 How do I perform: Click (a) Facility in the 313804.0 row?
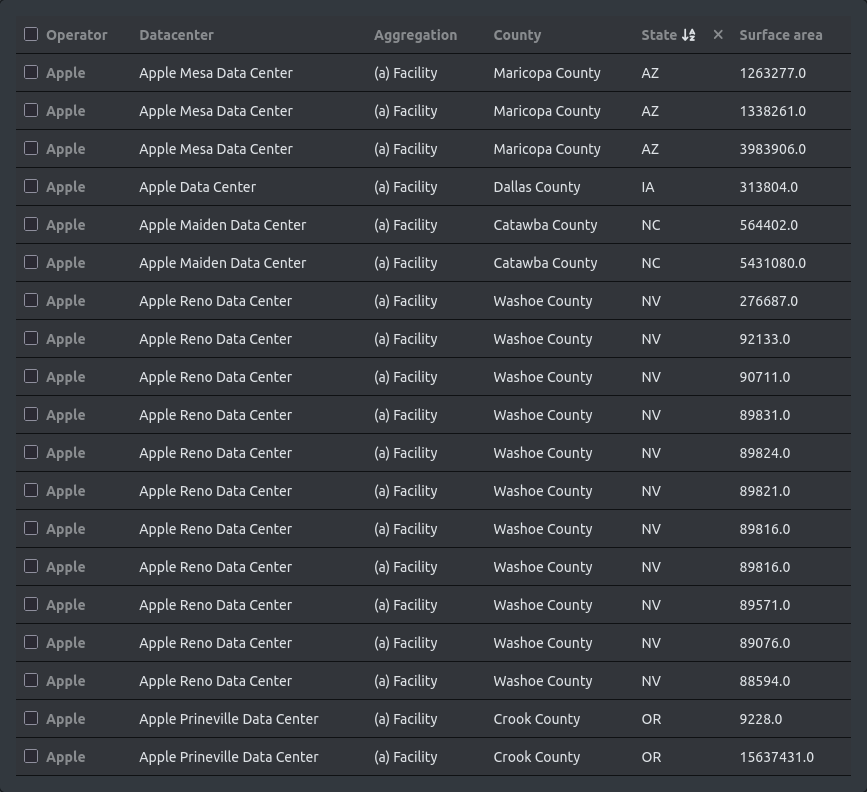pyautogui.click(x=405, y=187)
